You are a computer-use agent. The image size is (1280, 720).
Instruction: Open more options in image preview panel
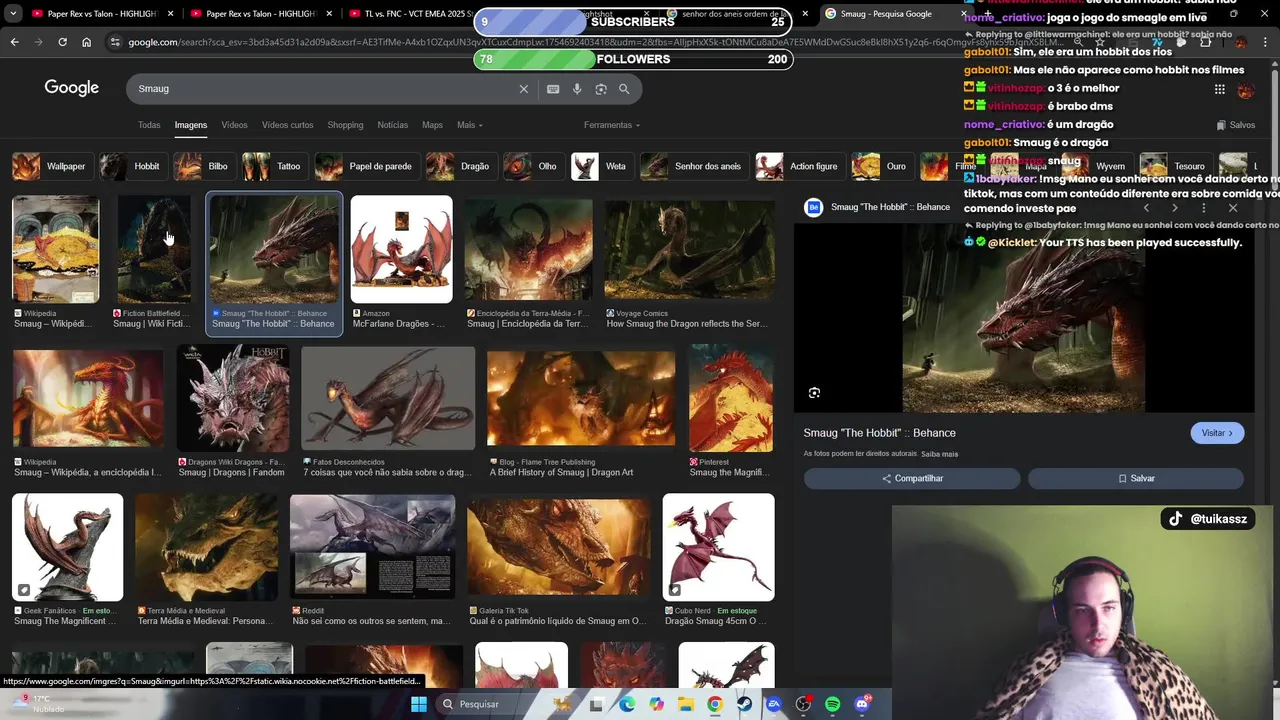click(1204, 208)
